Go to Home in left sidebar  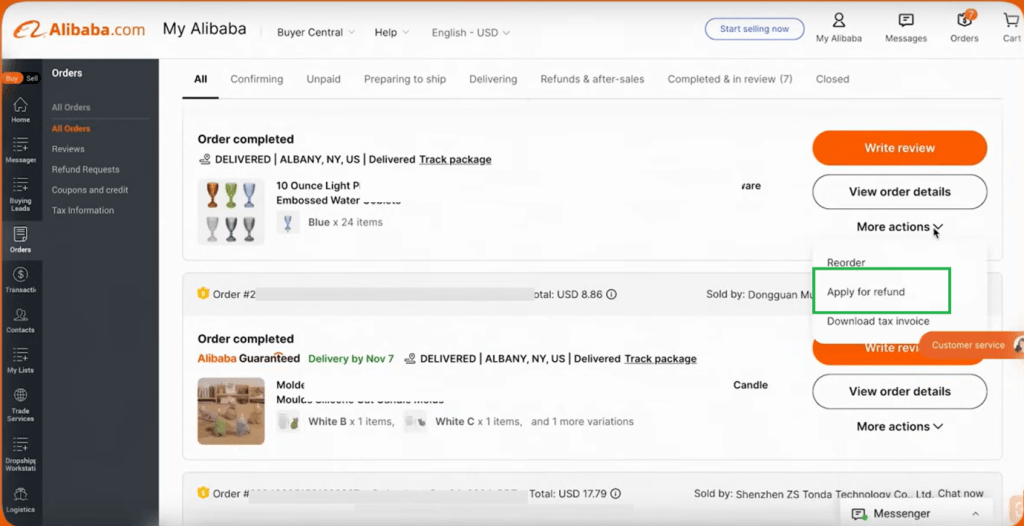20,110
